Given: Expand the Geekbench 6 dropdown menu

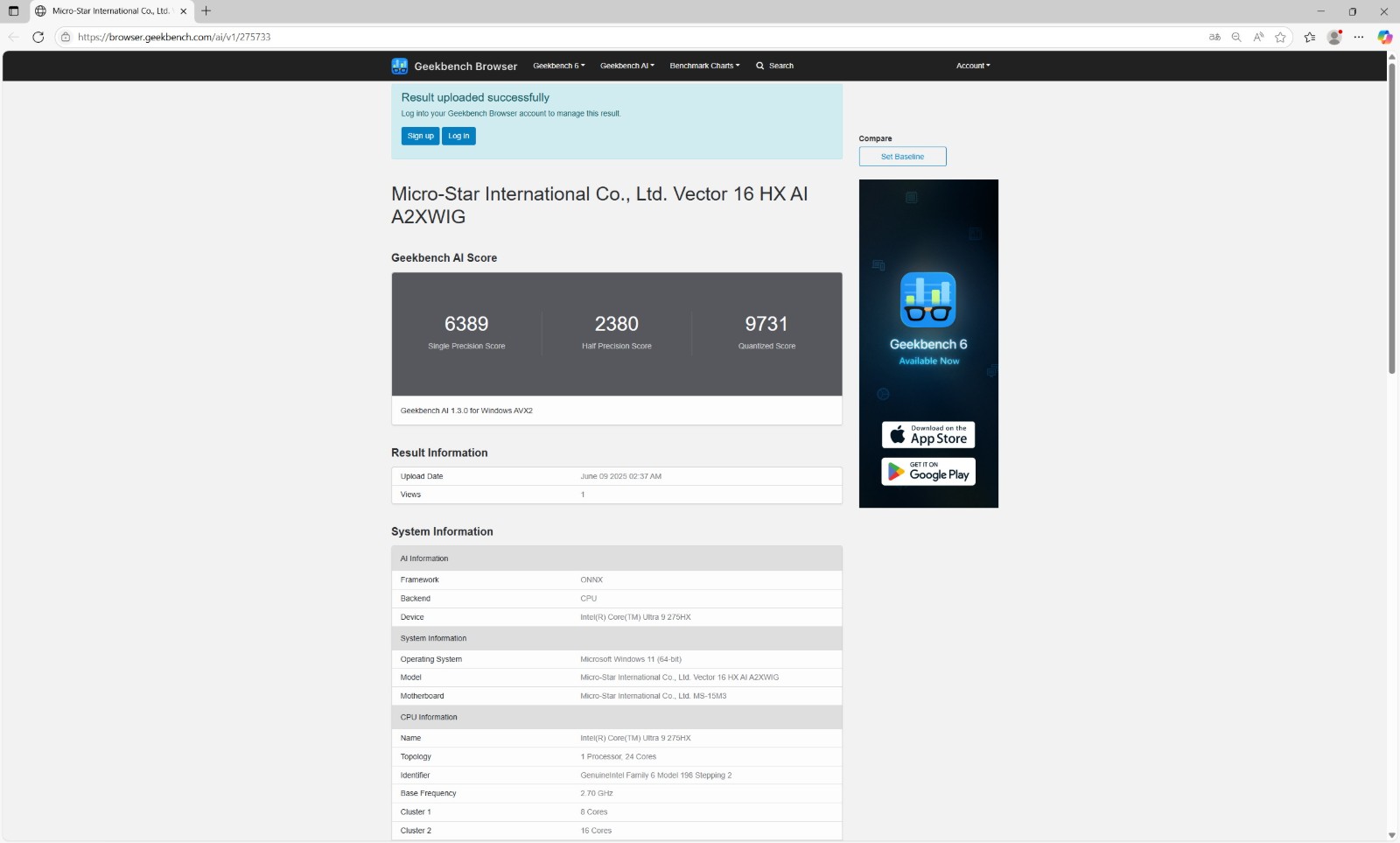Looking at the screenshot, I should [x=559, y=66].
